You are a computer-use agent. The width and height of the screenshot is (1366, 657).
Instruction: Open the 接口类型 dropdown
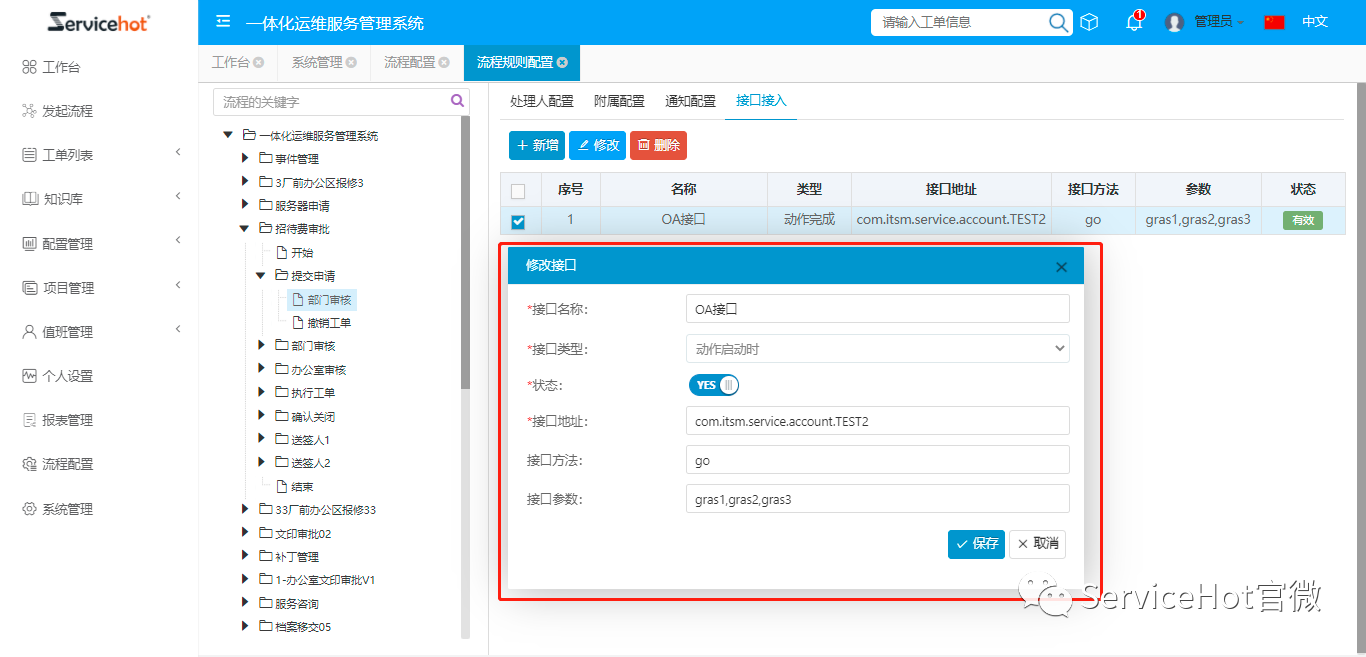tap(877, 349)
